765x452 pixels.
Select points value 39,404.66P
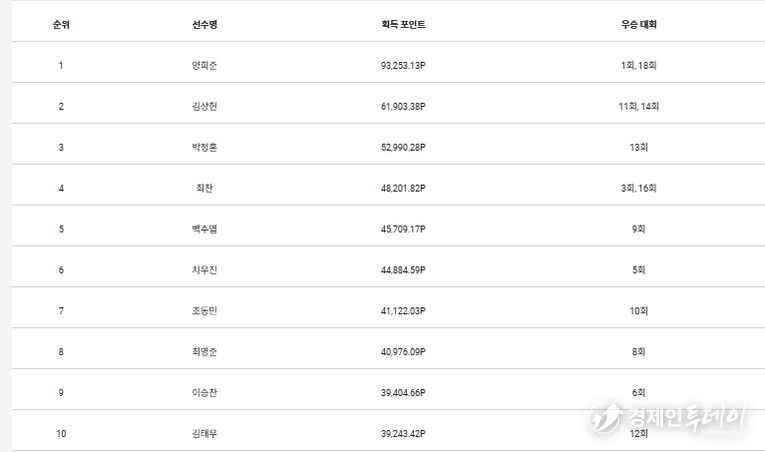(x=403, y=392)
